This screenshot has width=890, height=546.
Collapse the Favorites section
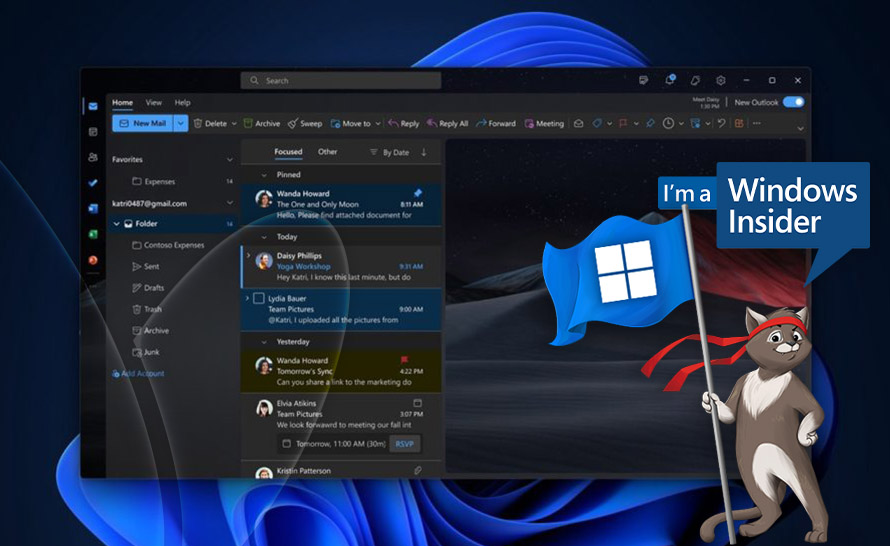[x=229, y=159]
